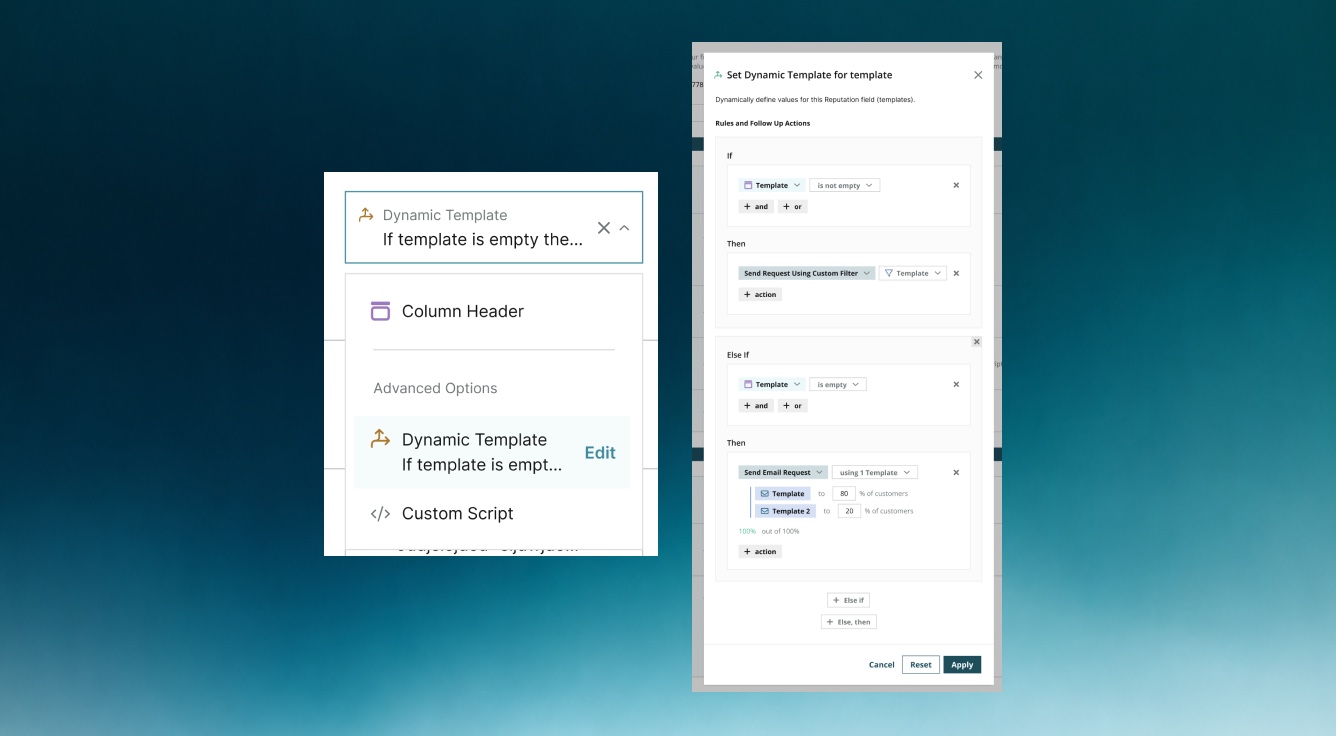Reset the dynamic template rules
This screenshot has height=736, width=1336.
tap(921, 665)
